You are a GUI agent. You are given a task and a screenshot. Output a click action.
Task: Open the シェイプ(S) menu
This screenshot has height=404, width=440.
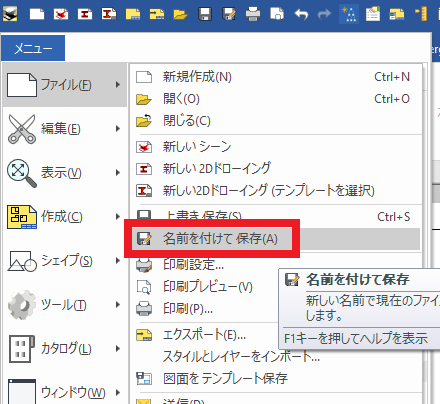(x=65, y=261)
